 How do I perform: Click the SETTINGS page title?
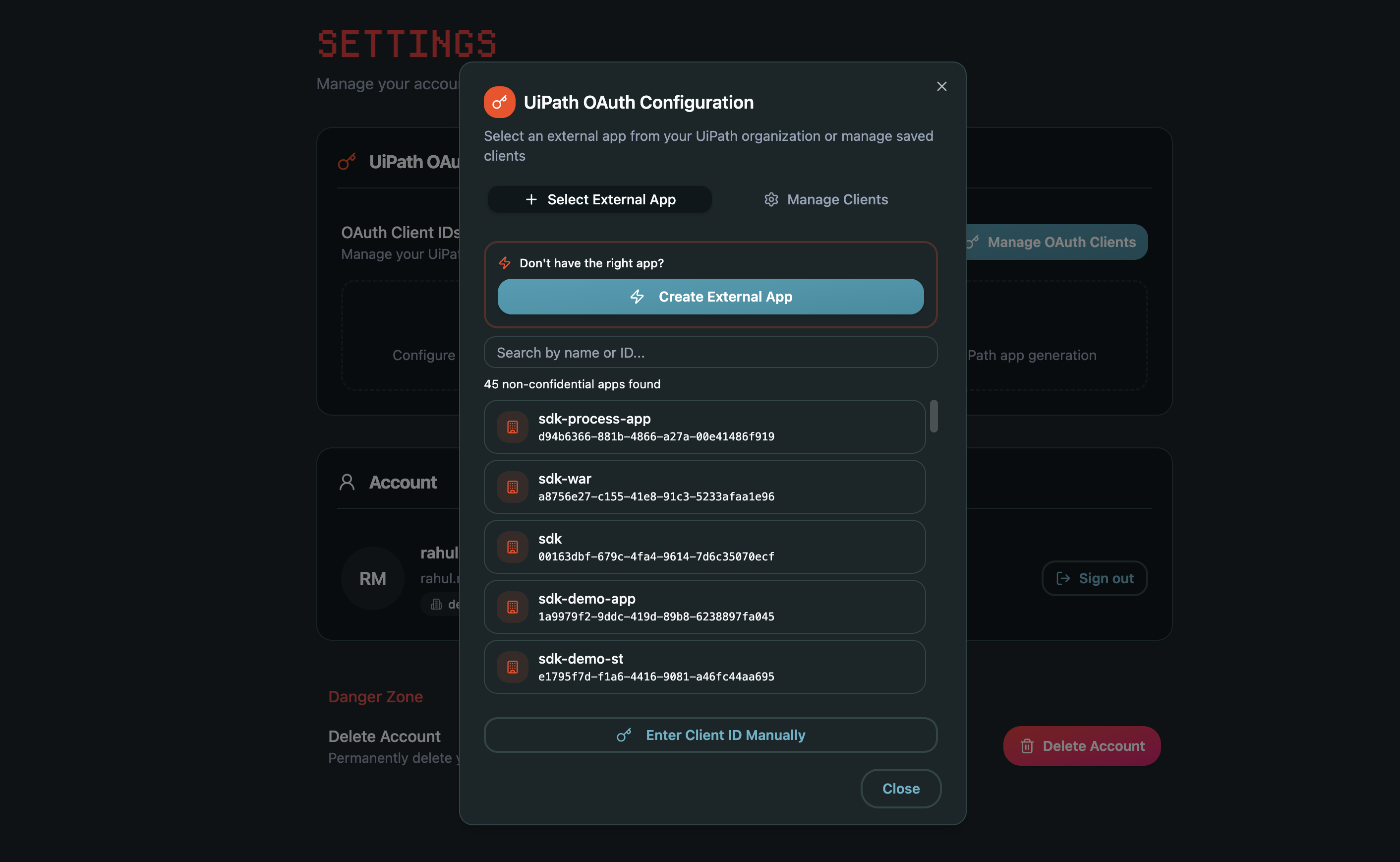[407, 44]
